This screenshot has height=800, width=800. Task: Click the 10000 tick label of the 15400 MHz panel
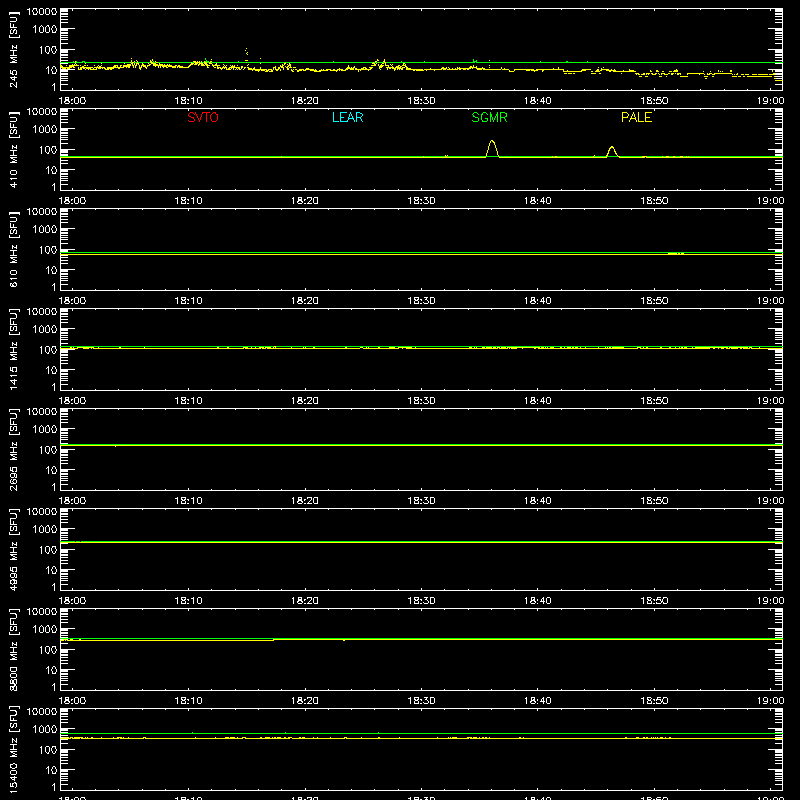point(42,712)
